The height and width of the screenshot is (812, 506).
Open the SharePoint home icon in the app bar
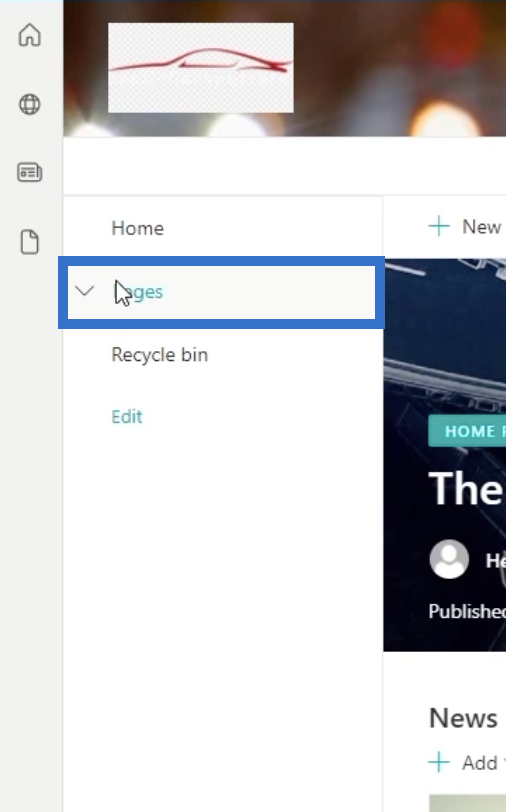(30, 35)
